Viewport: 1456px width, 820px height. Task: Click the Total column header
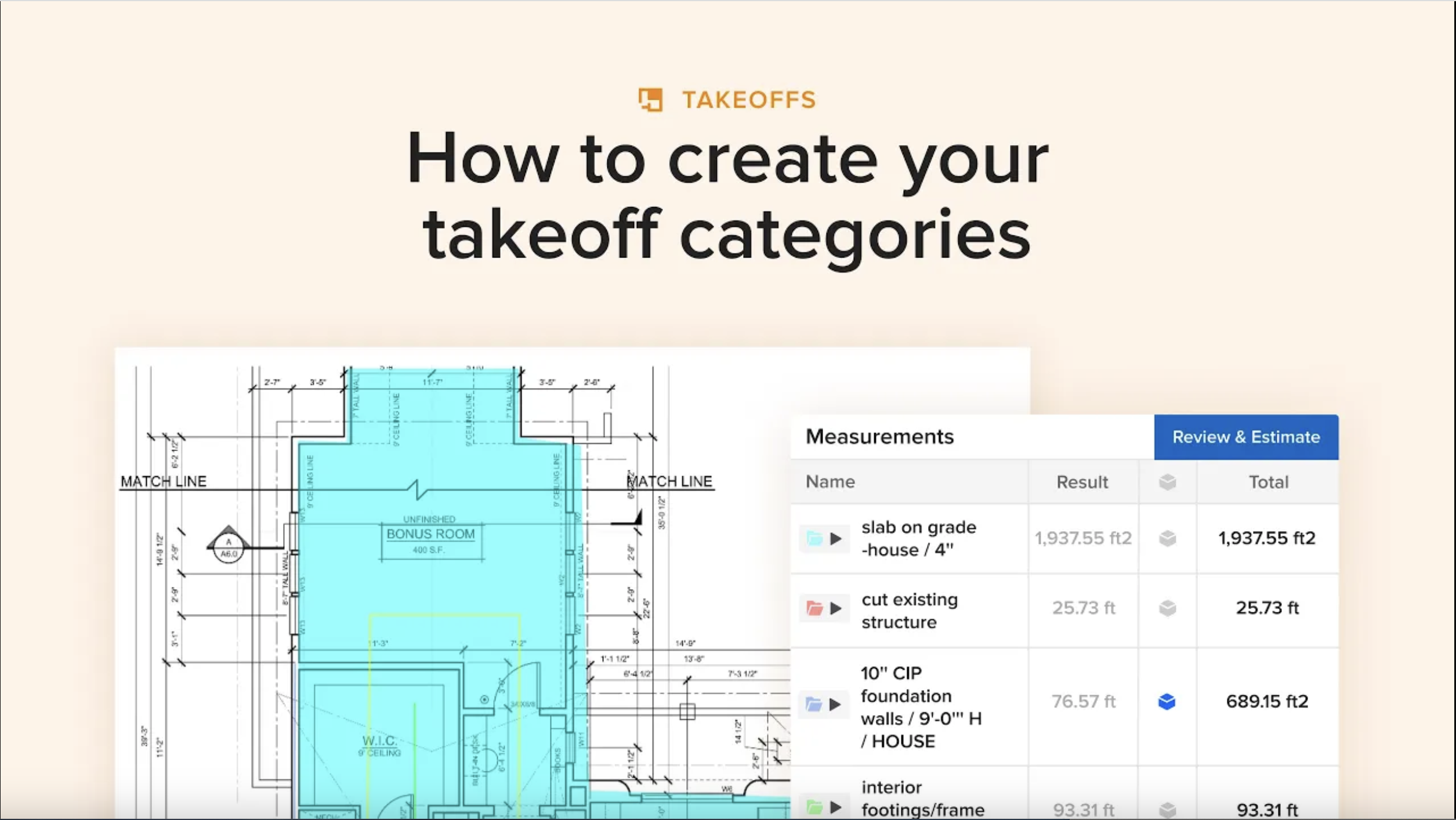1268,482
